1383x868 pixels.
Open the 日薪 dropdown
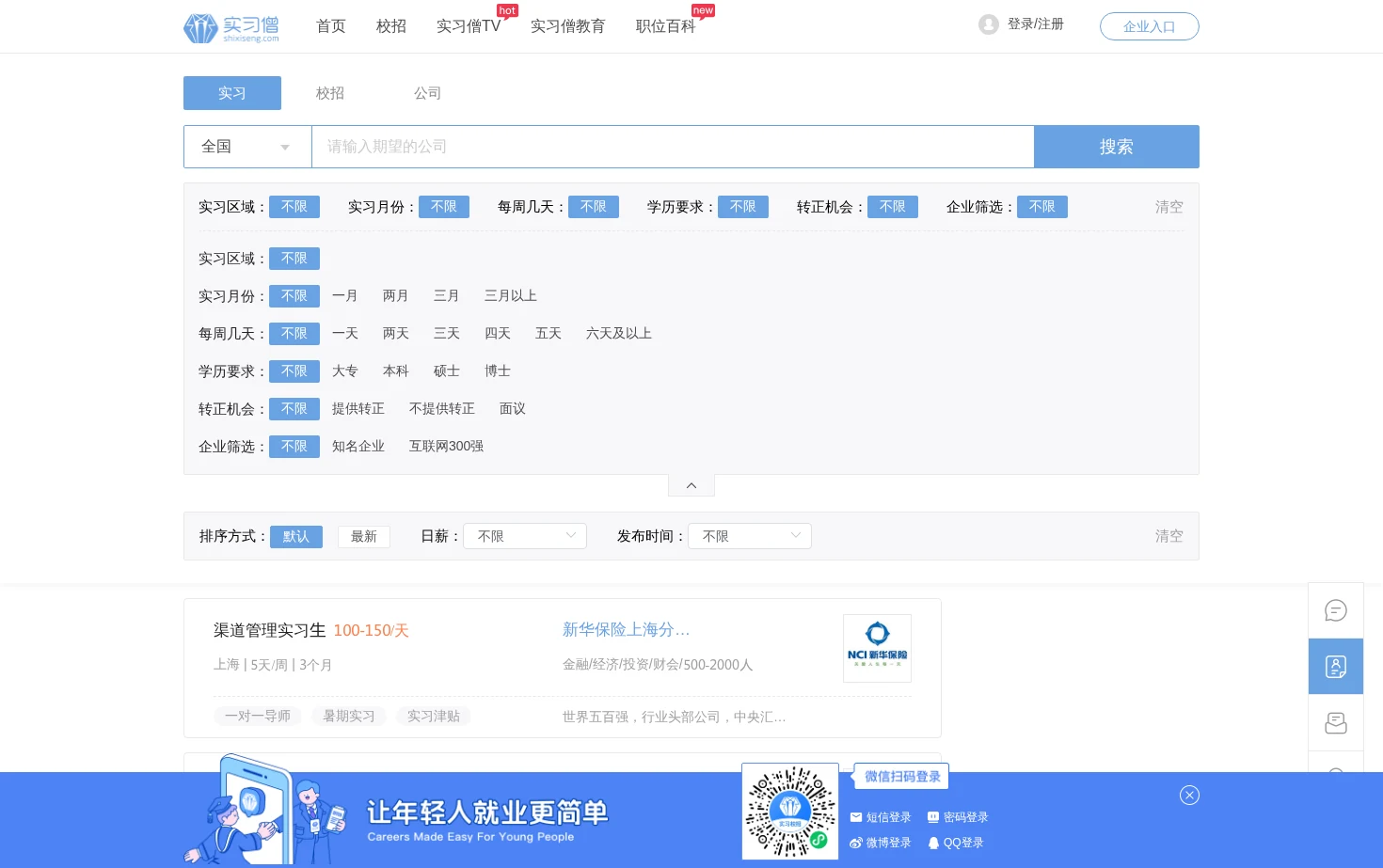525,536
